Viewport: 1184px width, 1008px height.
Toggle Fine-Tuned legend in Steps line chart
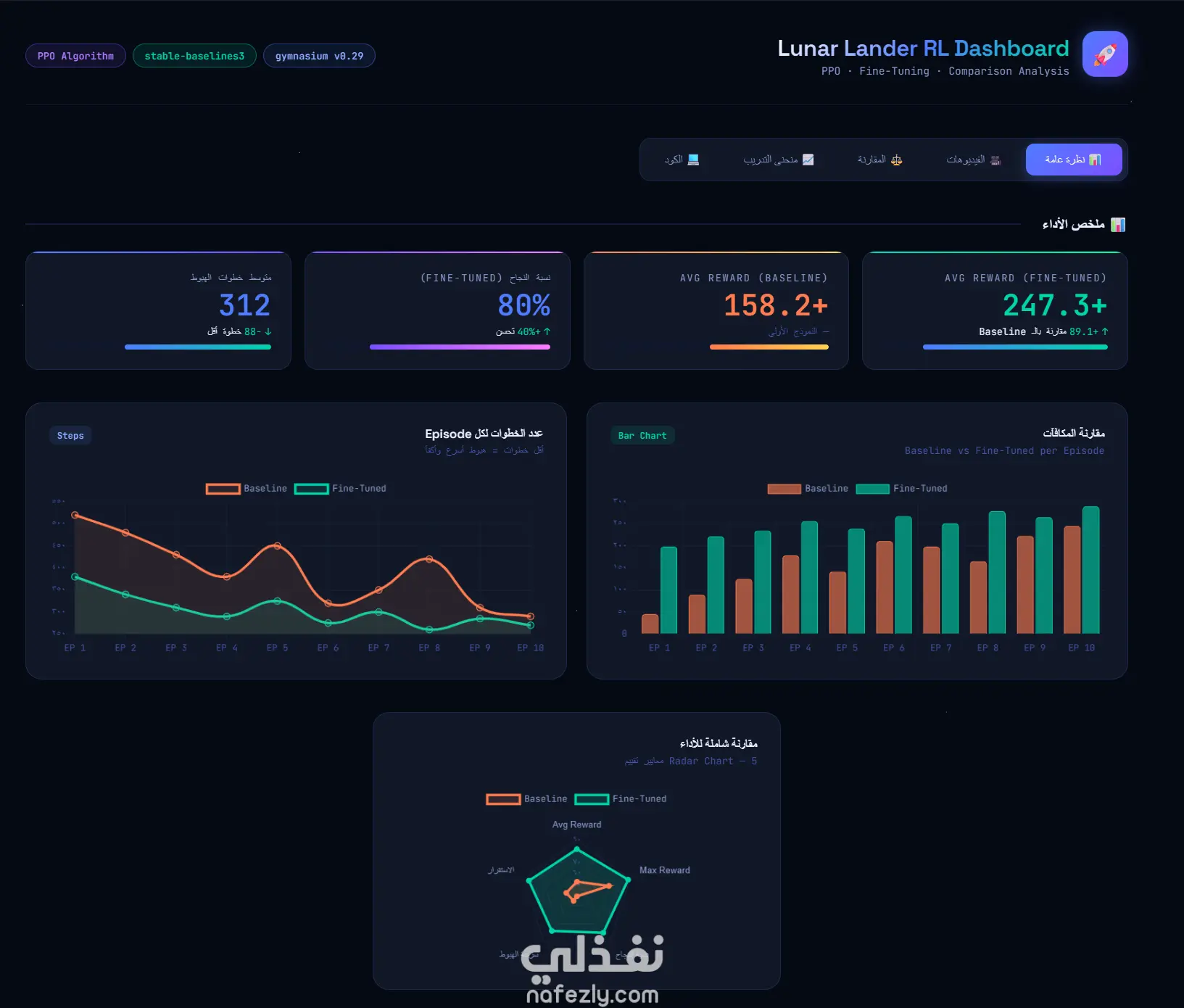tap(341, 489)
